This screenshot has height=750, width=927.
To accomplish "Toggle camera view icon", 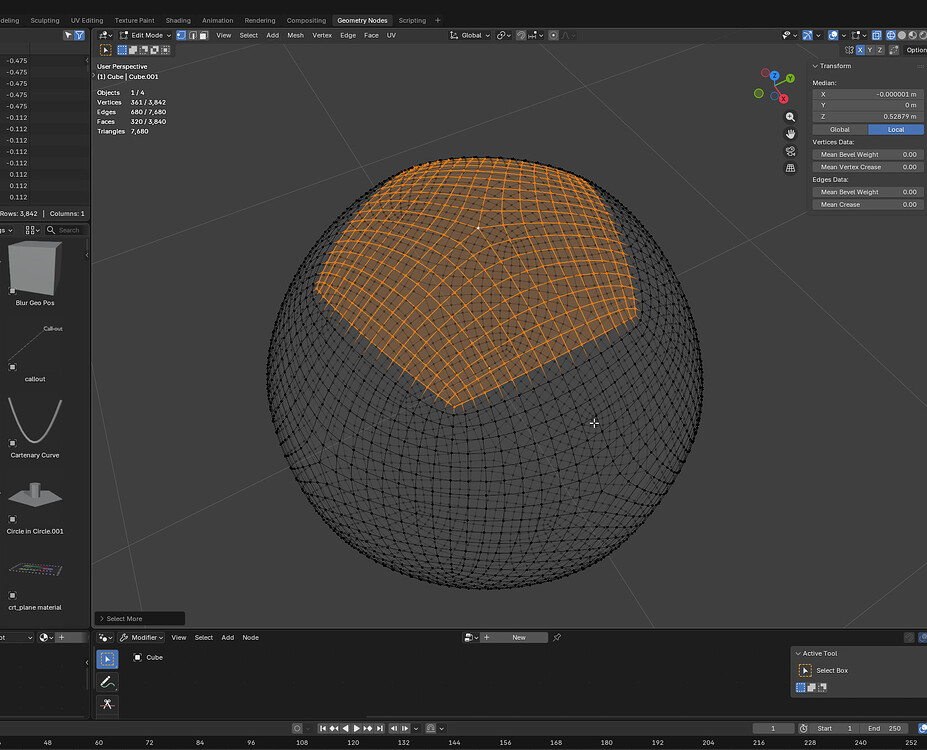I will tap(790, 151).
